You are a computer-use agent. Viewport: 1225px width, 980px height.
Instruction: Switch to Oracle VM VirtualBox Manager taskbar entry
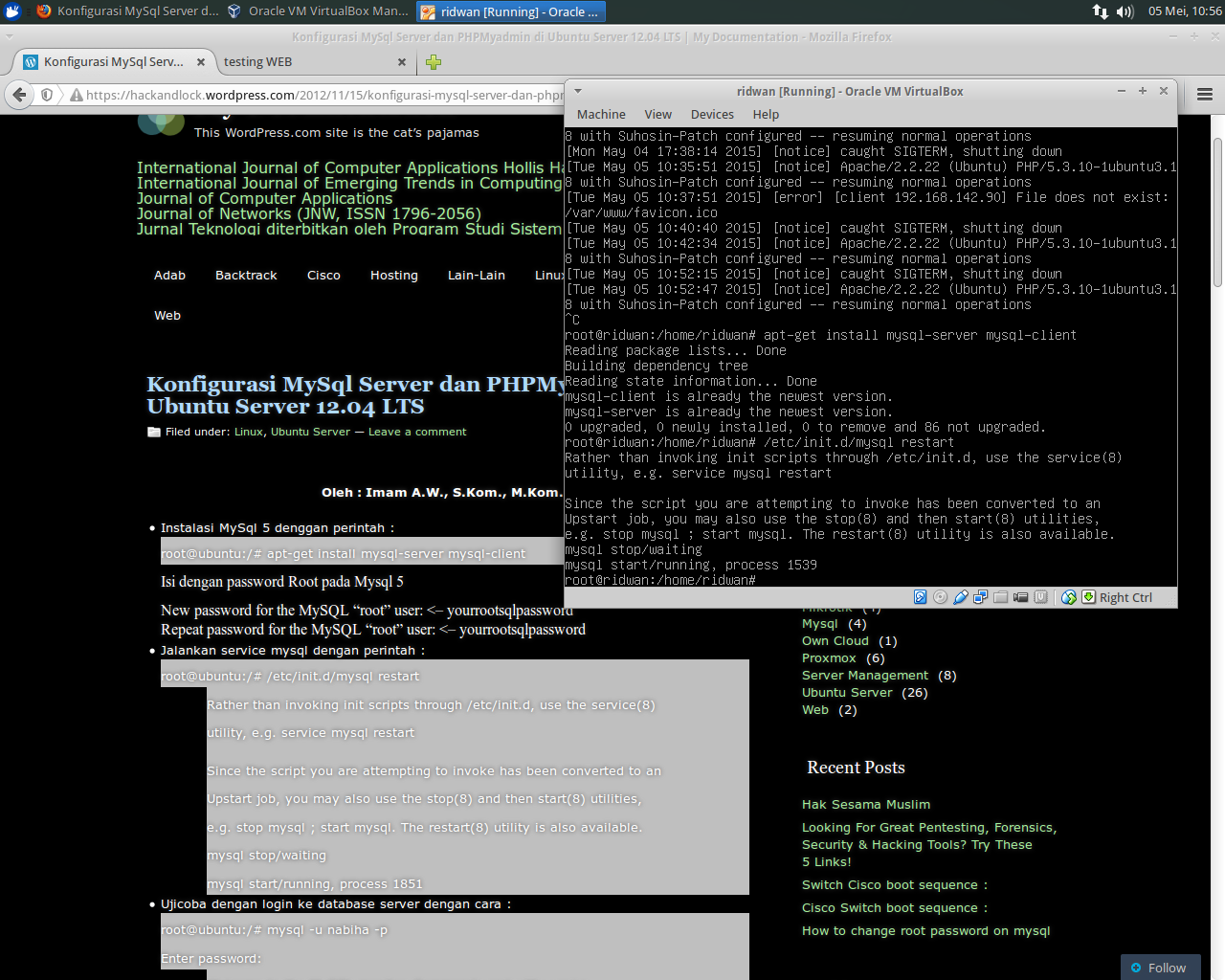tap(318, 11)
